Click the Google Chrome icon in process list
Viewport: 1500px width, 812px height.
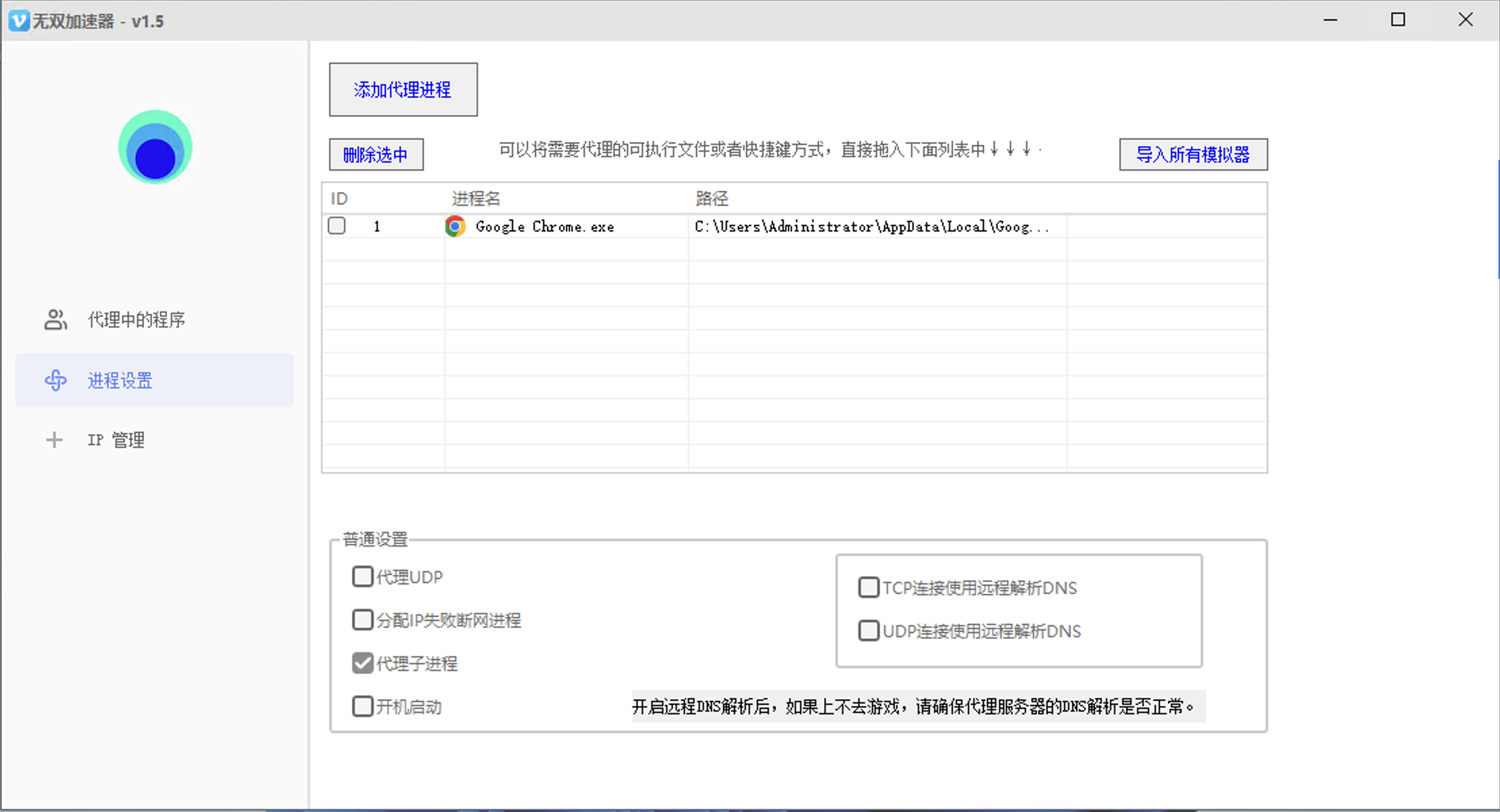pos(455,226)
